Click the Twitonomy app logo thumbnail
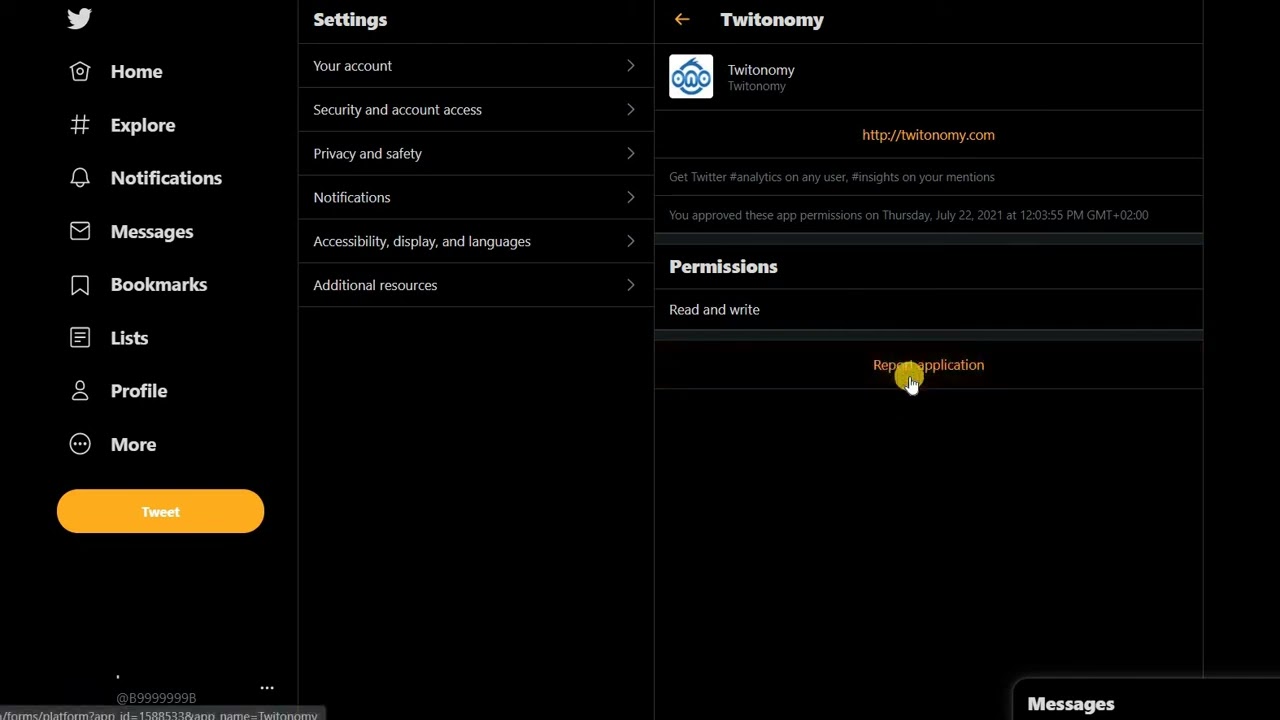The height and width of the screenshot is (720, 1280). [x=691, y=77]
